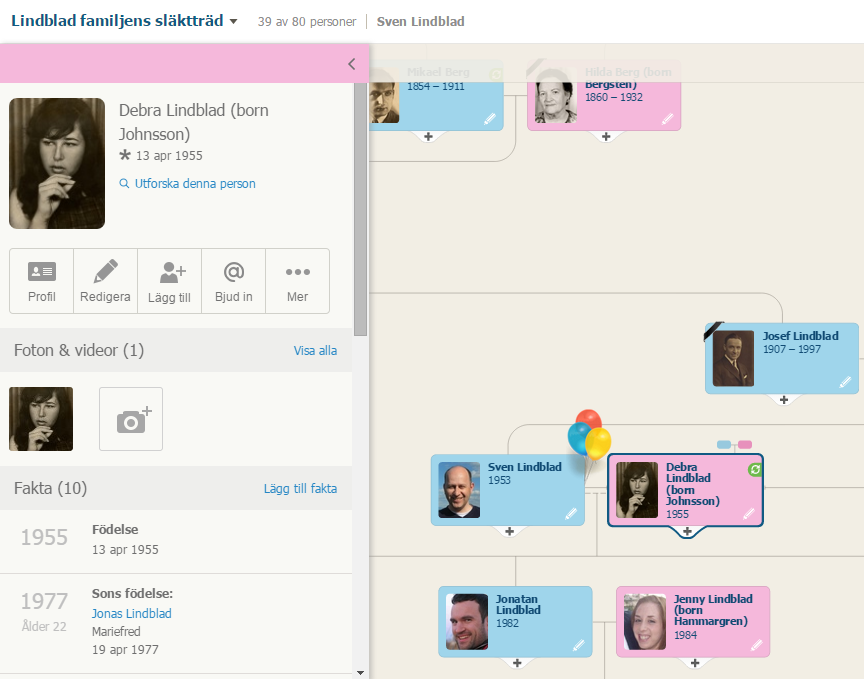Edit Jonatan Lindblad card with the pencil icon
This screenshot has width=864, height=679.
(579, 645)
